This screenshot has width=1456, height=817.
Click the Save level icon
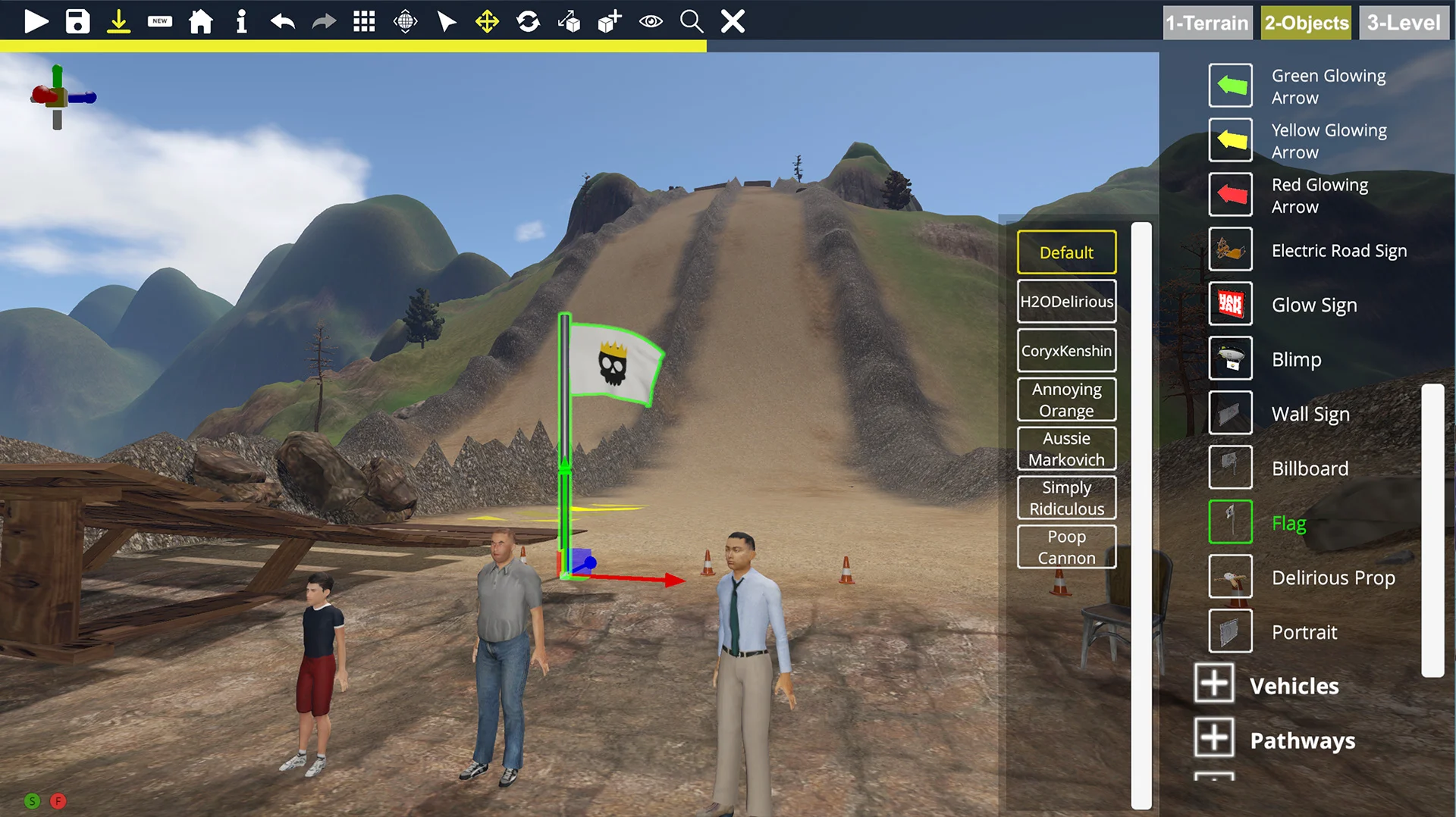point(77,21)
